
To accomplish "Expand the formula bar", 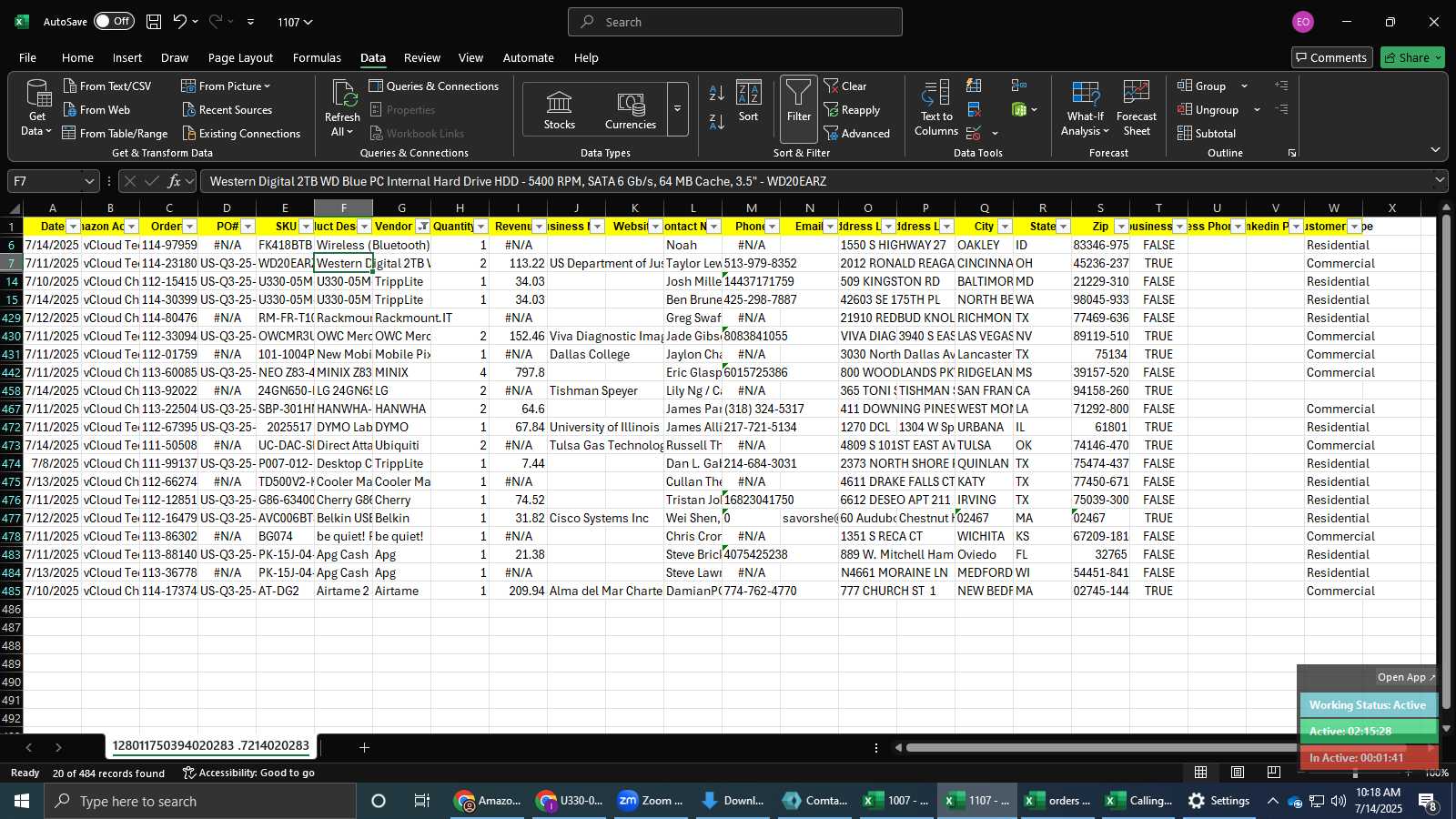I will (x=1439, y=181).
